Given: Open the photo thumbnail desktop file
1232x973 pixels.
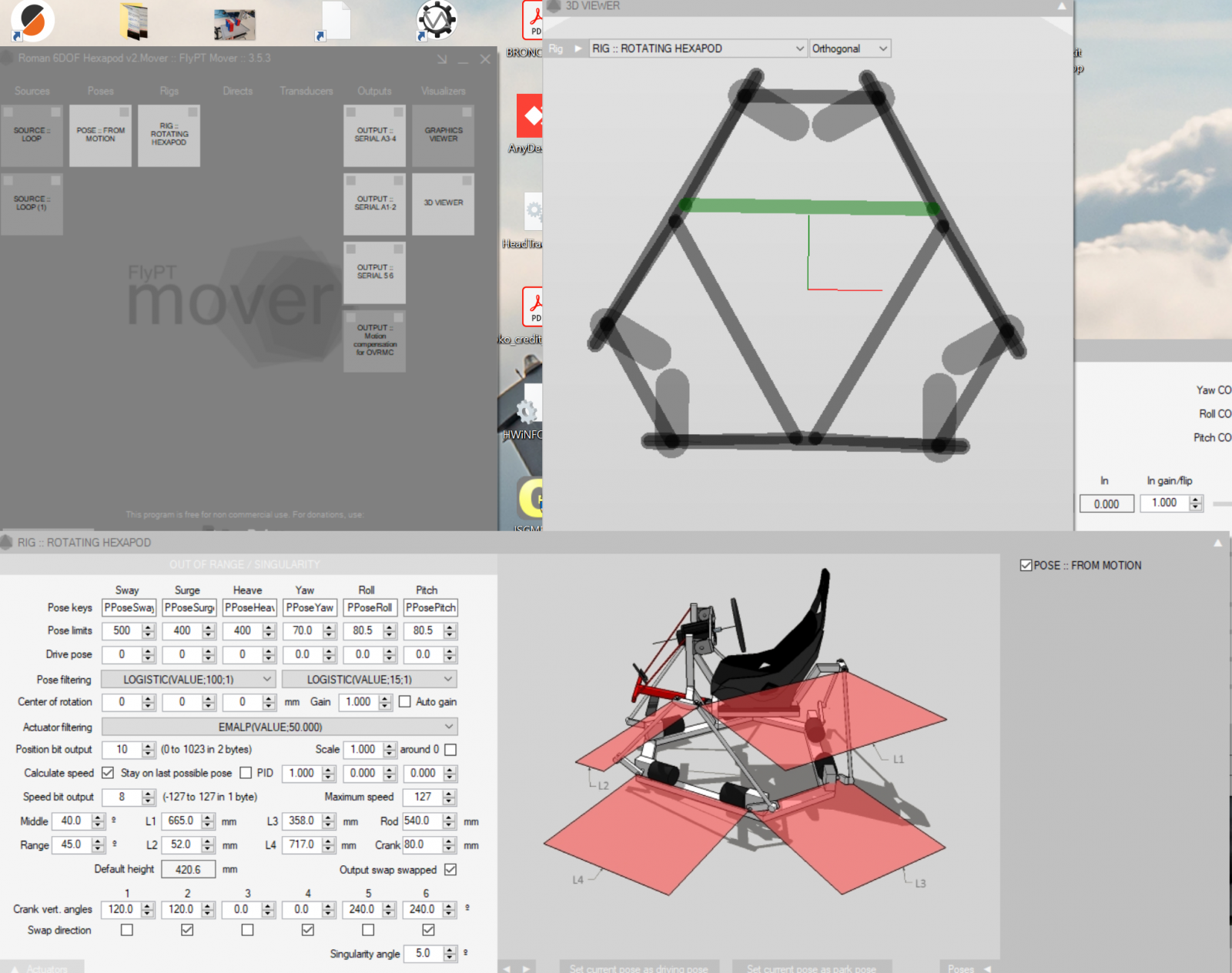Looking at the screenshot, I should pyautogui.click(x=235, y=25).
